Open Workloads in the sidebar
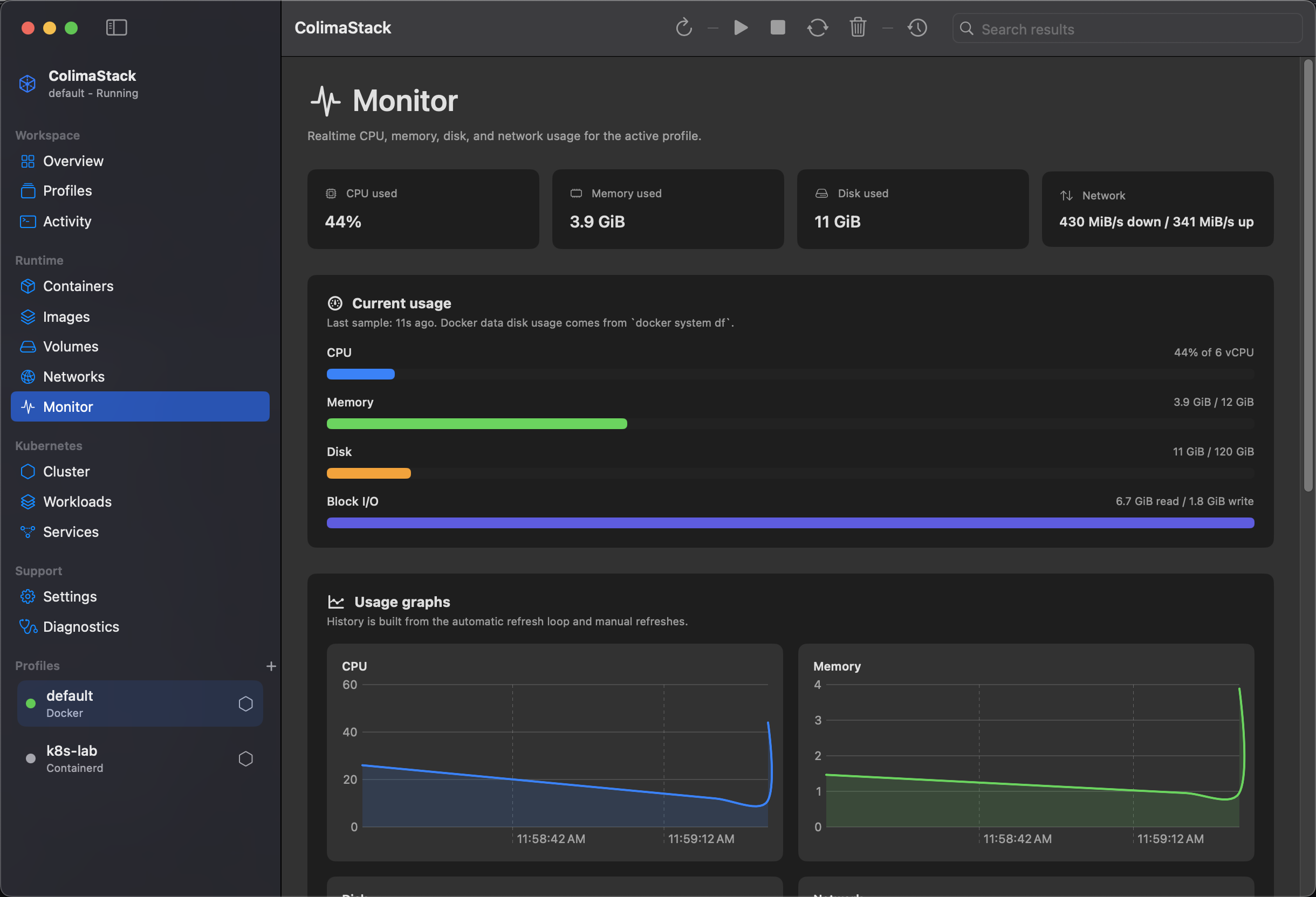 click(140, 502)
